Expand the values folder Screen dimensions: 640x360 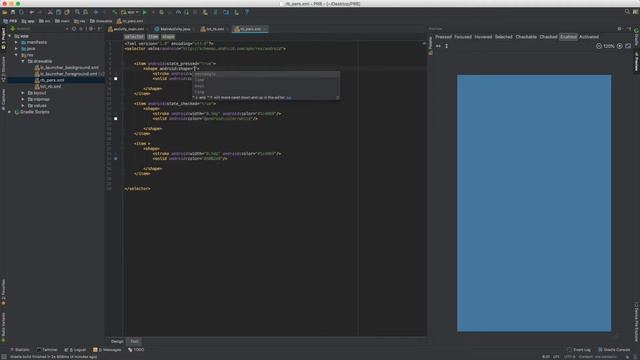pos(23,105)
